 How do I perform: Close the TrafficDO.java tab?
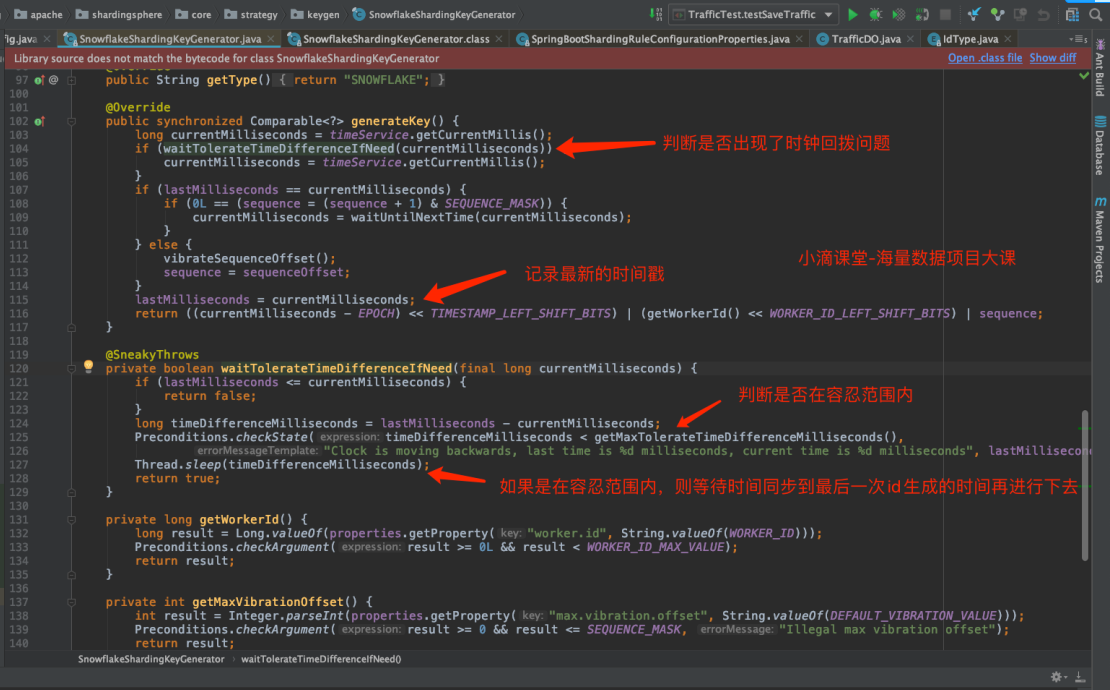[x=910, y=39]
